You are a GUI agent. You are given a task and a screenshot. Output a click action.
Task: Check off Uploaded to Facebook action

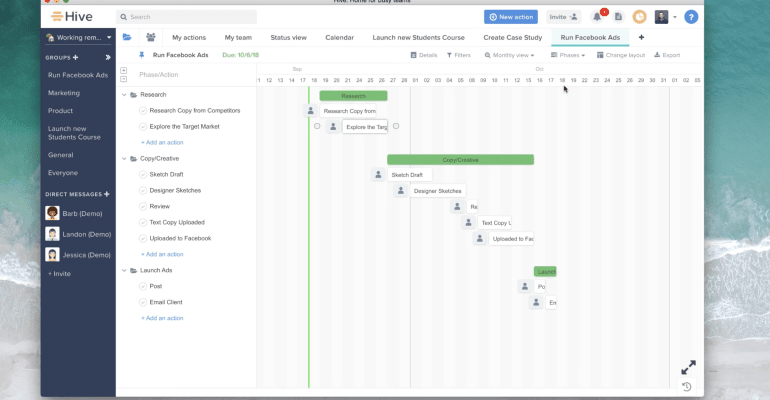(143, 239)
